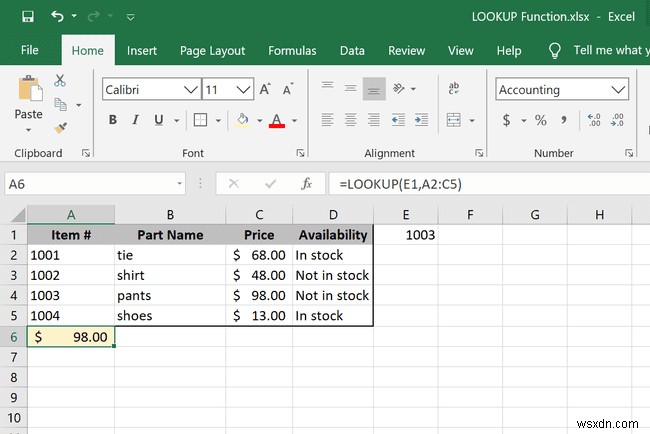650x434 pixels.
Task: Expand the Accounting number format dropdown
Action: pyautogui.click(x=618, y=90)
